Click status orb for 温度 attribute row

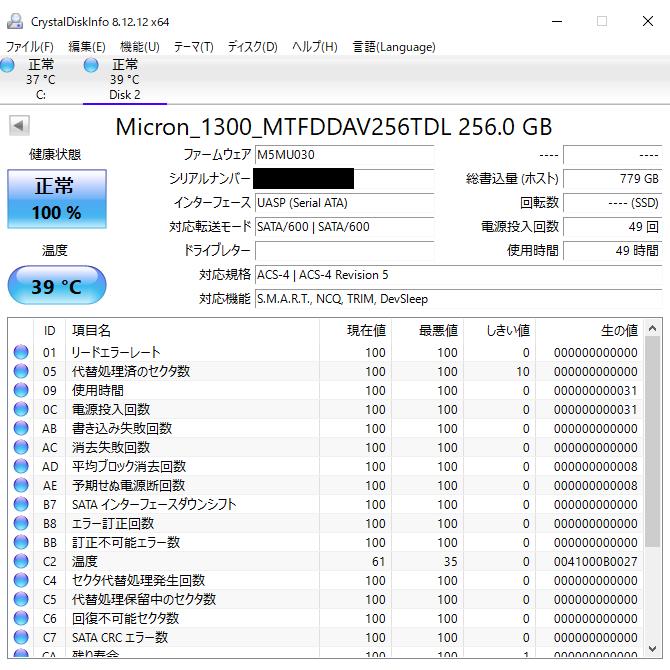pos(21,562)
